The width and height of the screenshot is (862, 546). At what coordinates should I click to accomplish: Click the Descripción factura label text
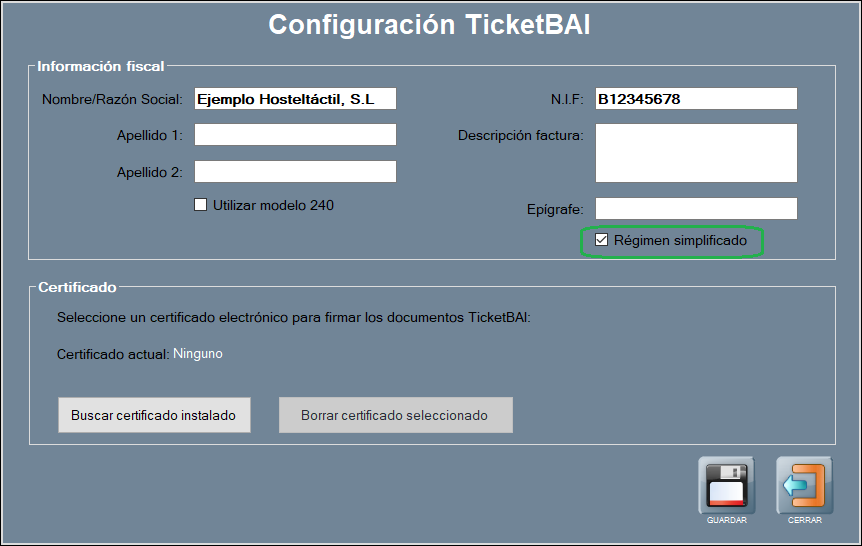click(x=520, y=135)
